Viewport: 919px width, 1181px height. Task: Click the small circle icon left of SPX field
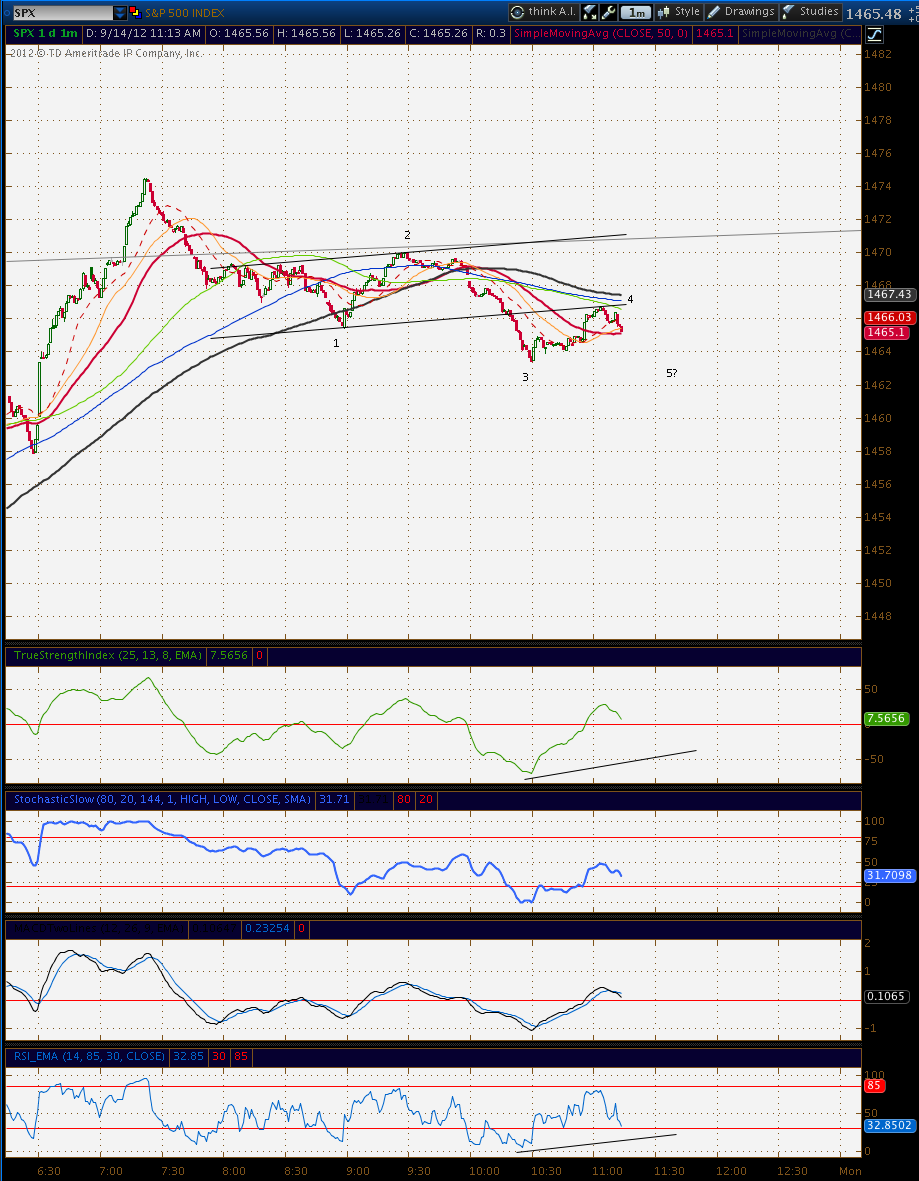point(6,13)
